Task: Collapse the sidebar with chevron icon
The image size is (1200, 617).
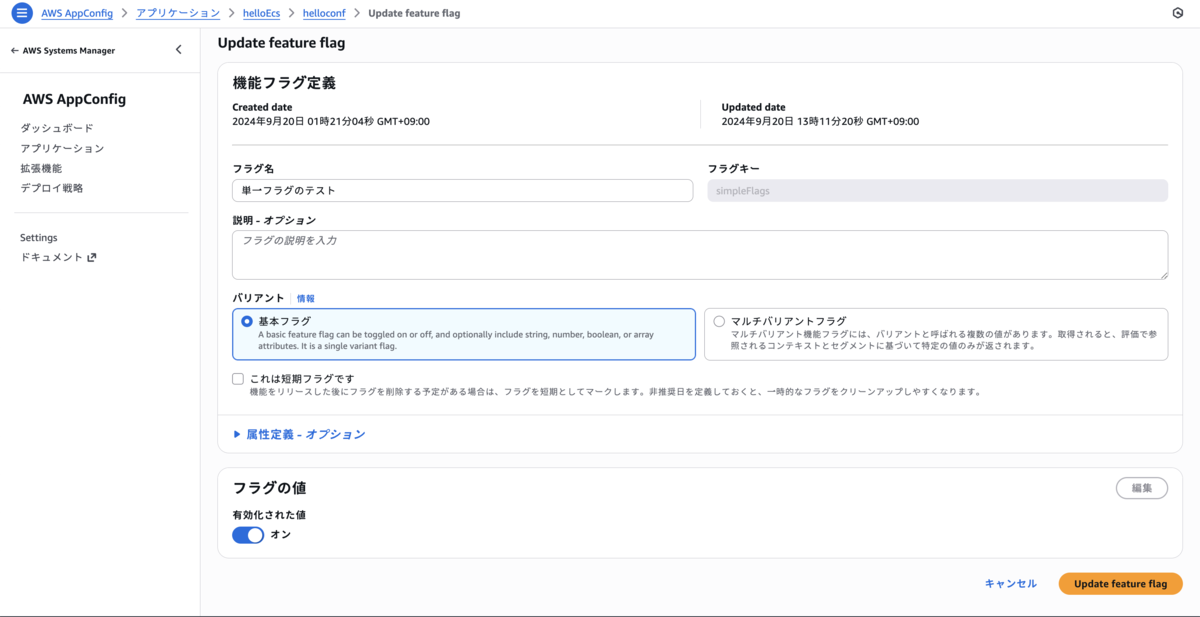Action: point(179,50)
